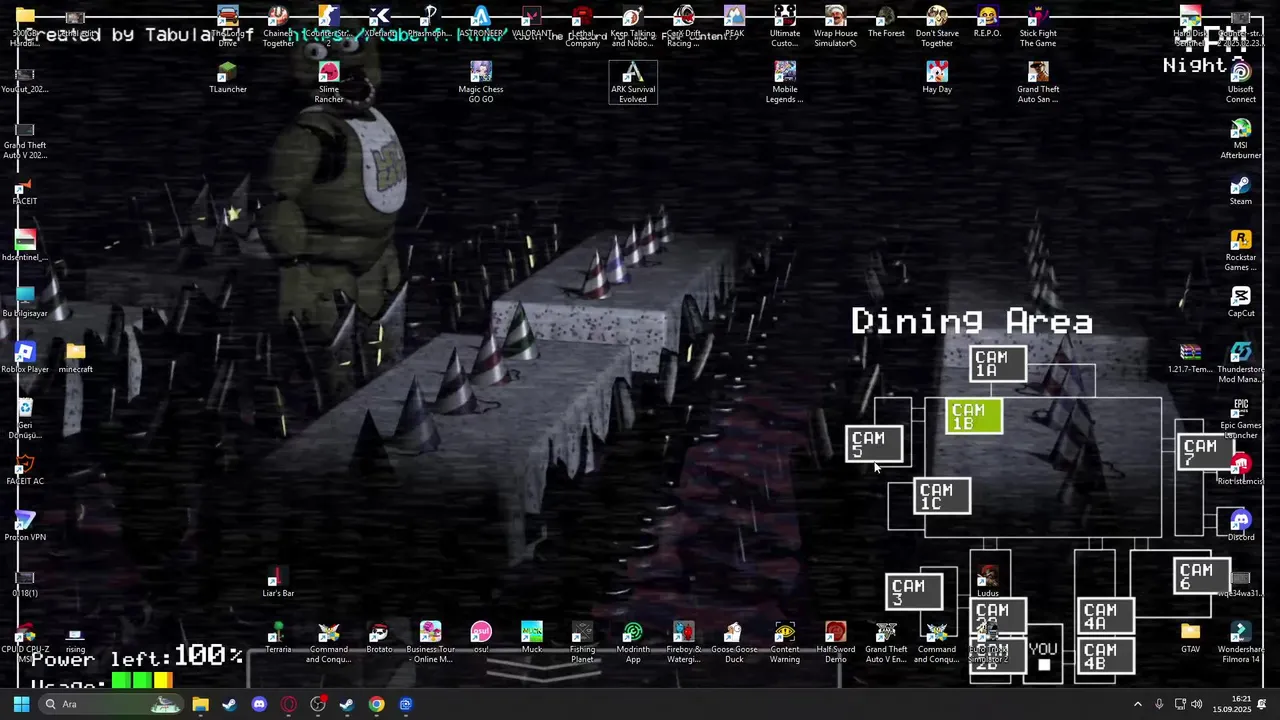The height and width of the screenshot is (720, 1280).
Task: Launch R.E.P.O. desktop shortcut
Action: tap(987, 22)
